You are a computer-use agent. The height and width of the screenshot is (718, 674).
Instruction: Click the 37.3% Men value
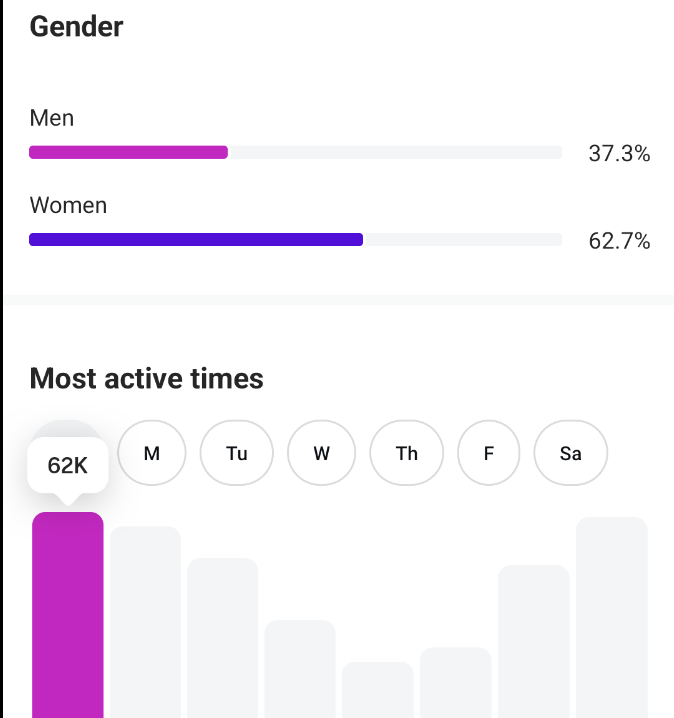619,154
